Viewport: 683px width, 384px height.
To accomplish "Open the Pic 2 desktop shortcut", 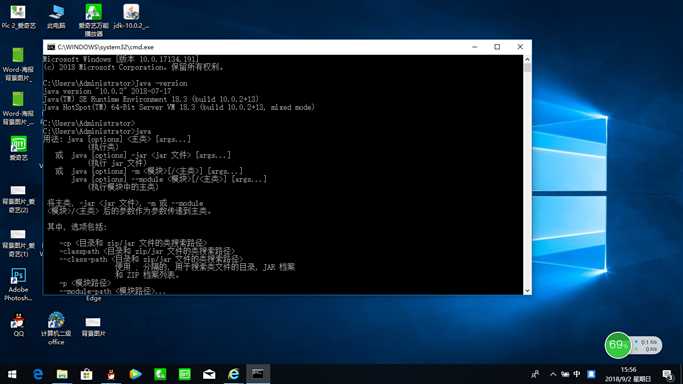I will 18,17.
